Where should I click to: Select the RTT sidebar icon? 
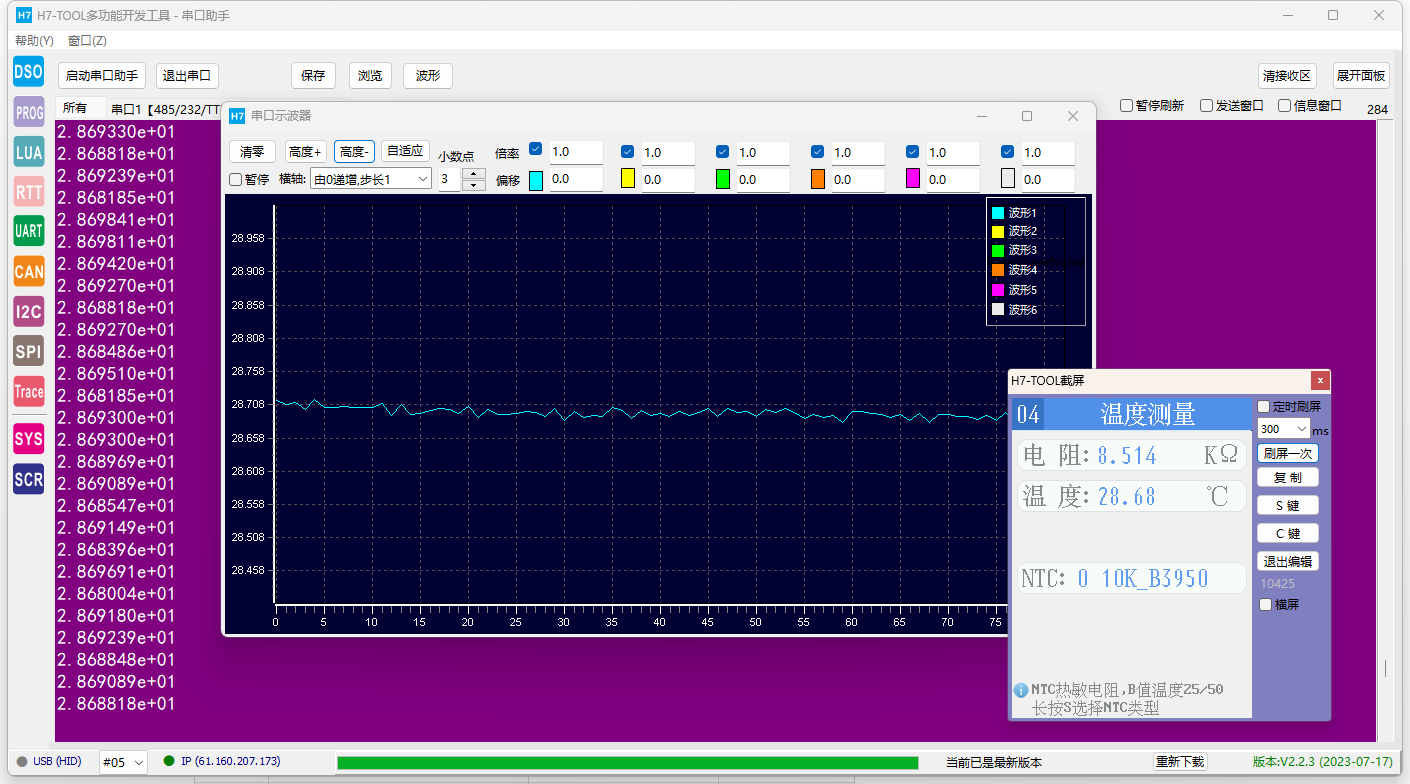(x=29, y=191)
